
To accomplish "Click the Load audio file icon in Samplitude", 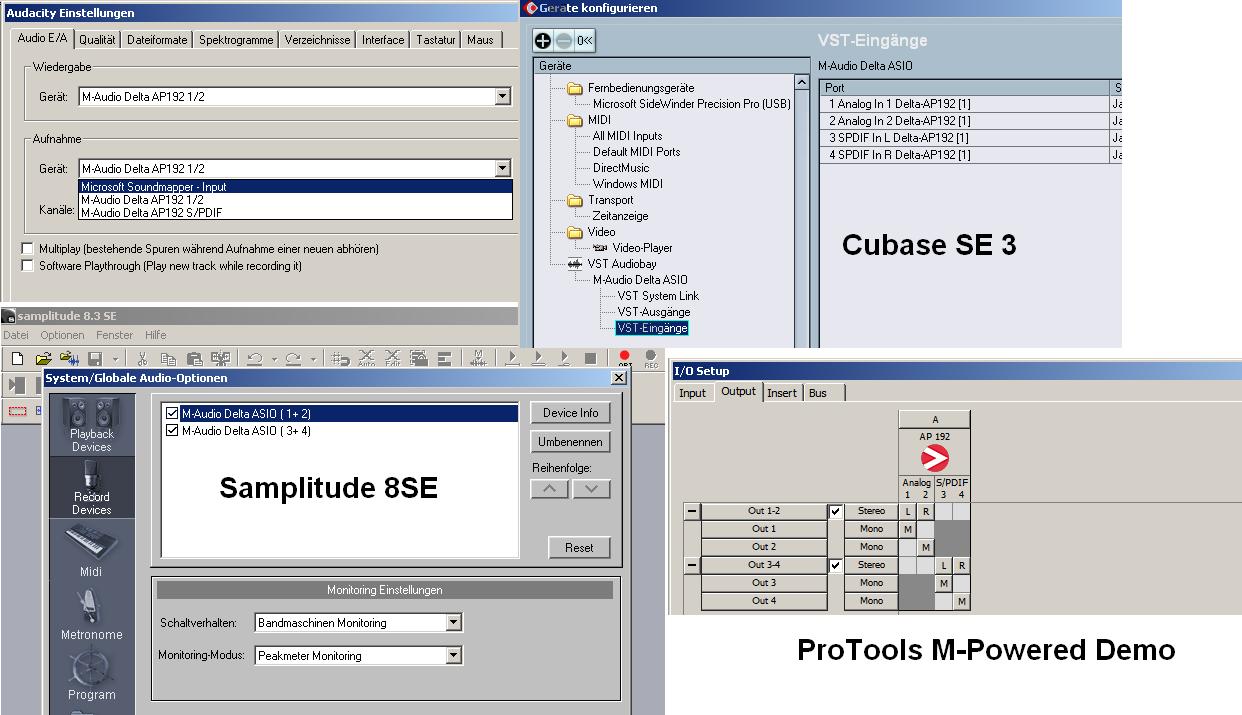I will pyautogui.click(x=69, y=359).
